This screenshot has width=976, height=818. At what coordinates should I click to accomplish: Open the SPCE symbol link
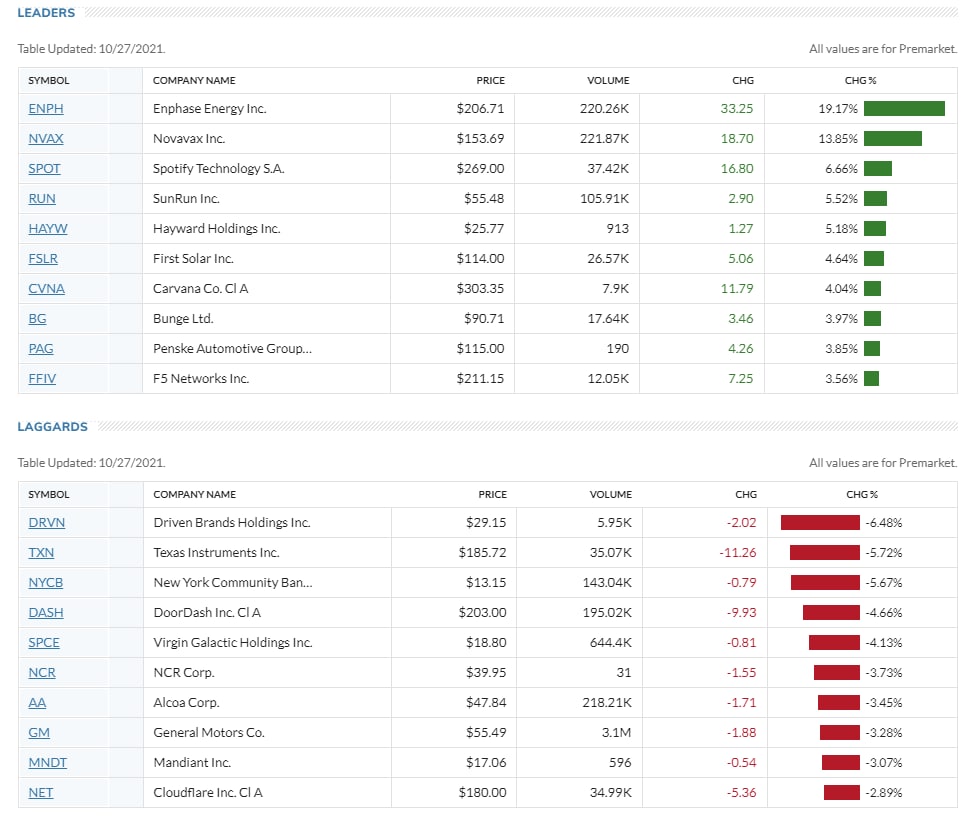(x=44, y=642)
